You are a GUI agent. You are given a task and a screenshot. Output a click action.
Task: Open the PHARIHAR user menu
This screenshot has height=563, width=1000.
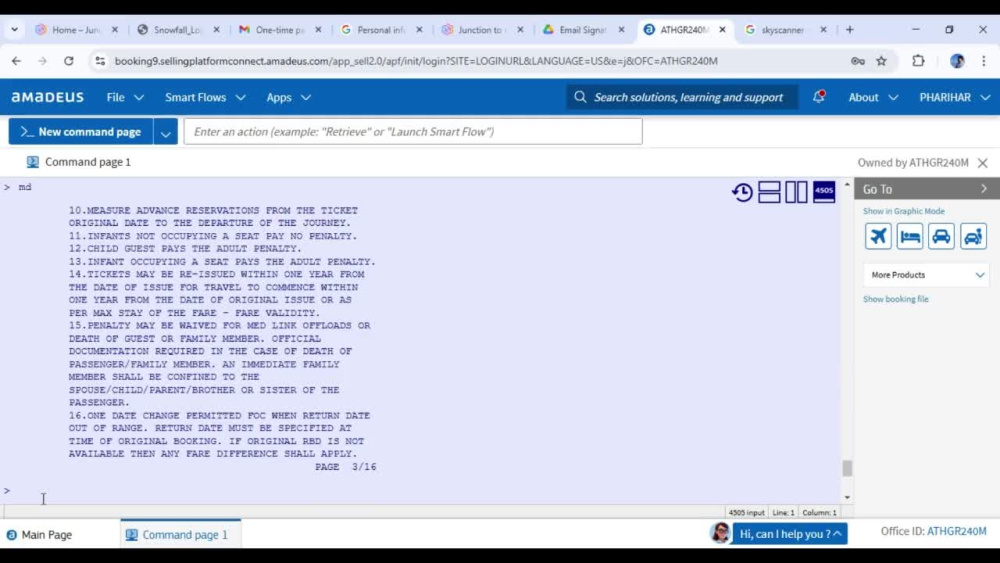click(x=955, y=97)
